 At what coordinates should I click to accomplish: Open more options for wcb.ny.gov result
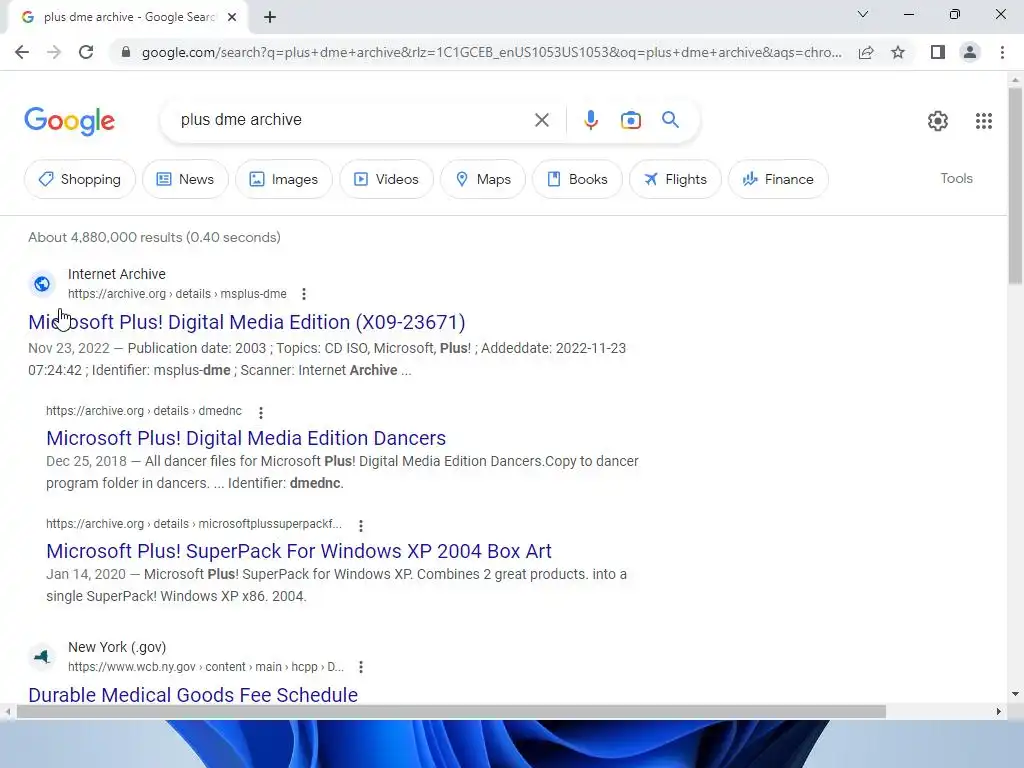pyautogui.click(x=361, y=667)
